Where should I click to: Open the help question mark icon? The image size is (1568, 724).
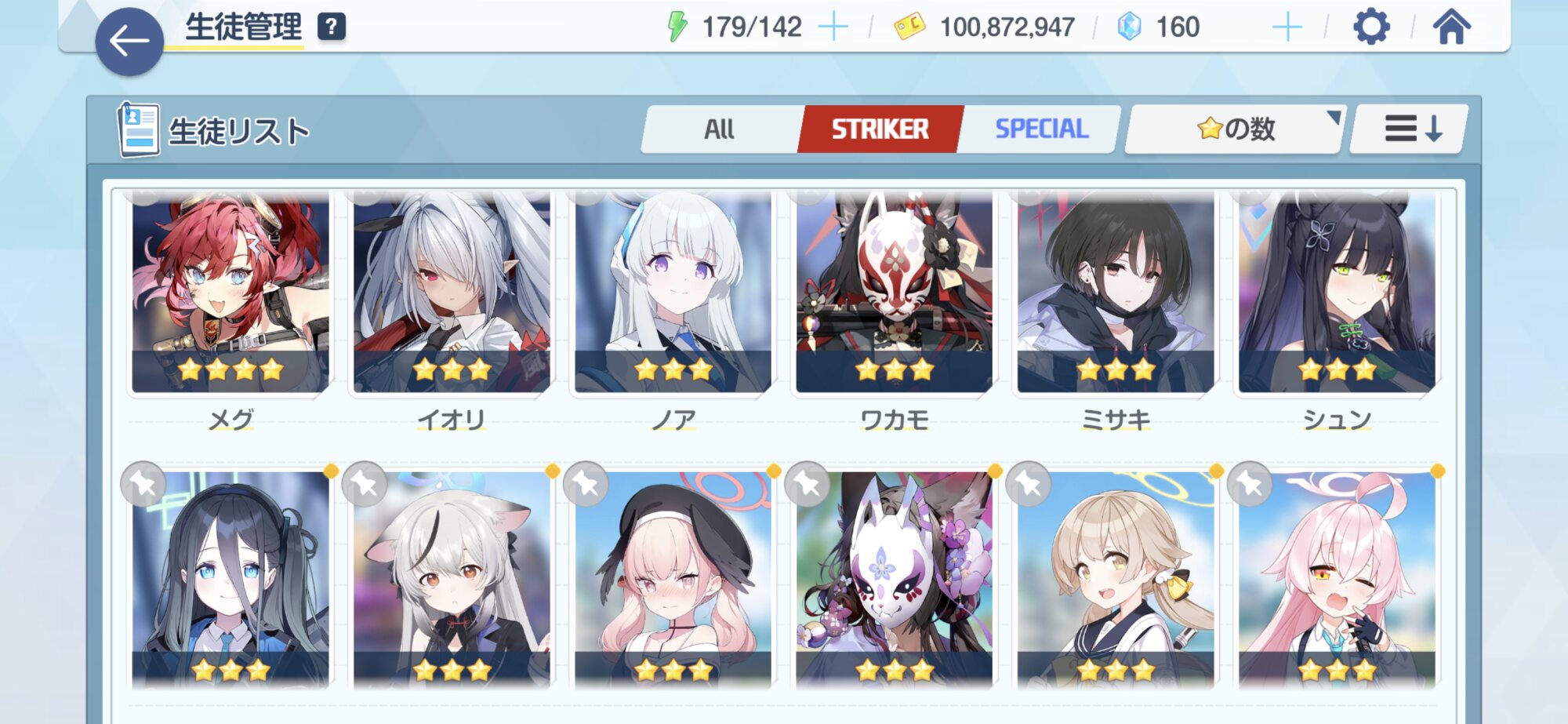(332, 27)
